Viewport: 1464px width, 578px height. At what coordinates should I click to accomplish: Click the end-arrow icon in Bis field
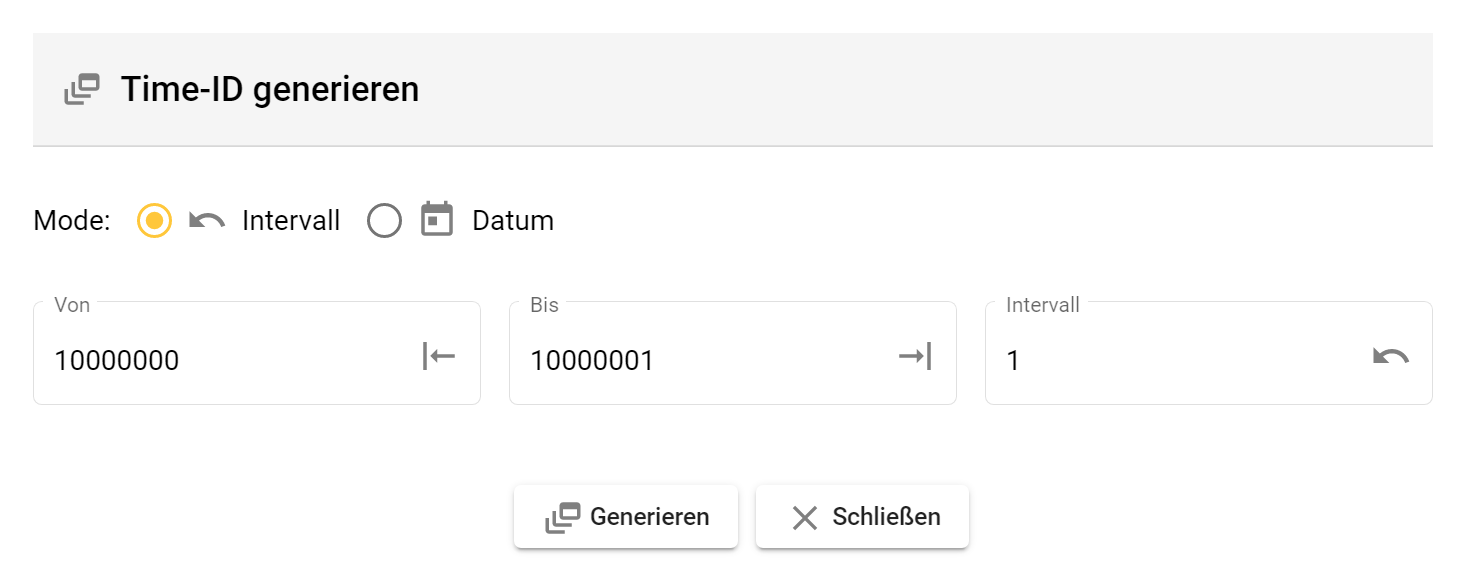(x=915, y=356)
